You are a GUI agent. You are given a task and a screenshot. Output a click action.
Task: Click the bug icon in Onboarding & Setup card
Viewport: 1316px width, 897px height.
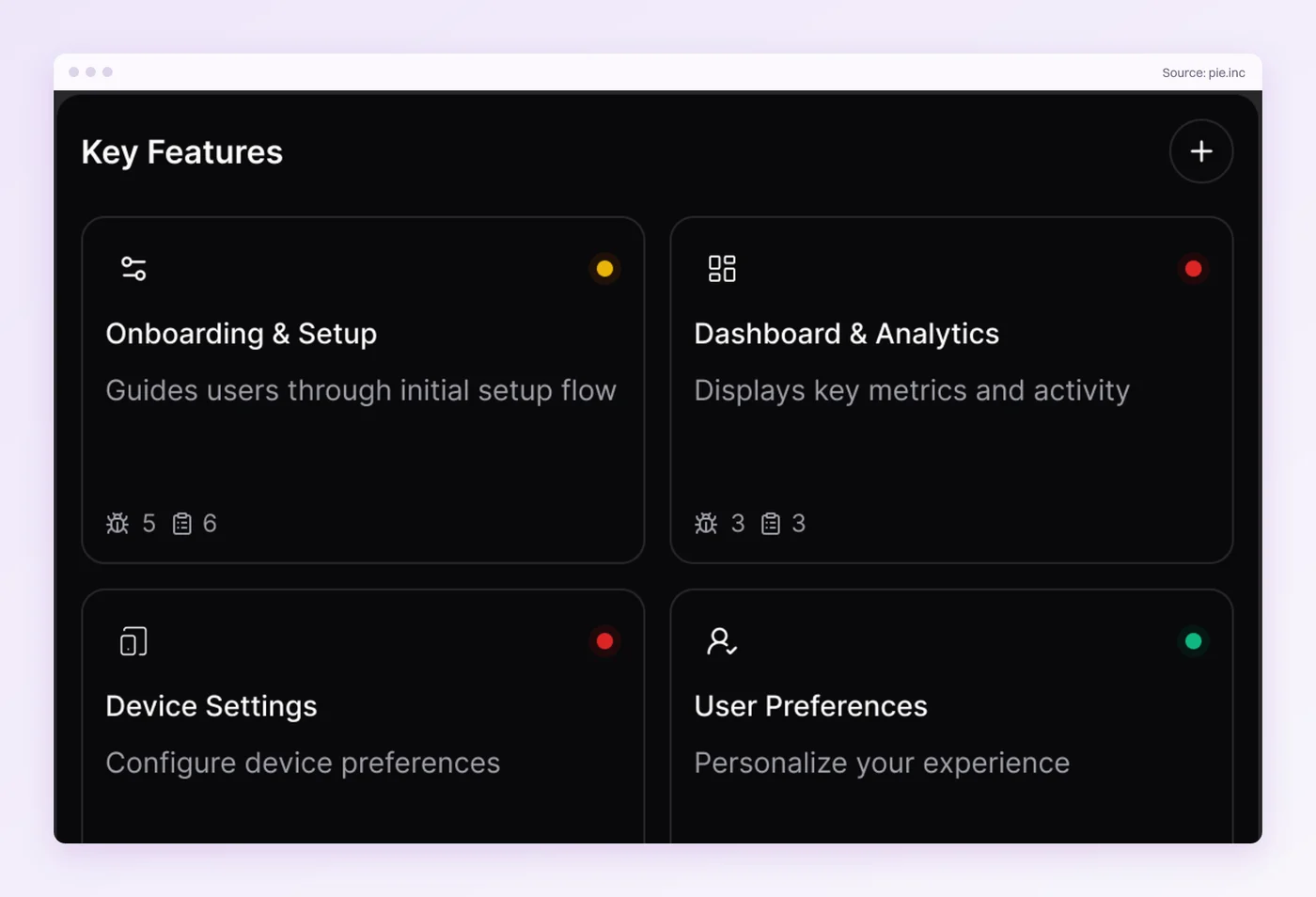(117, 524)
